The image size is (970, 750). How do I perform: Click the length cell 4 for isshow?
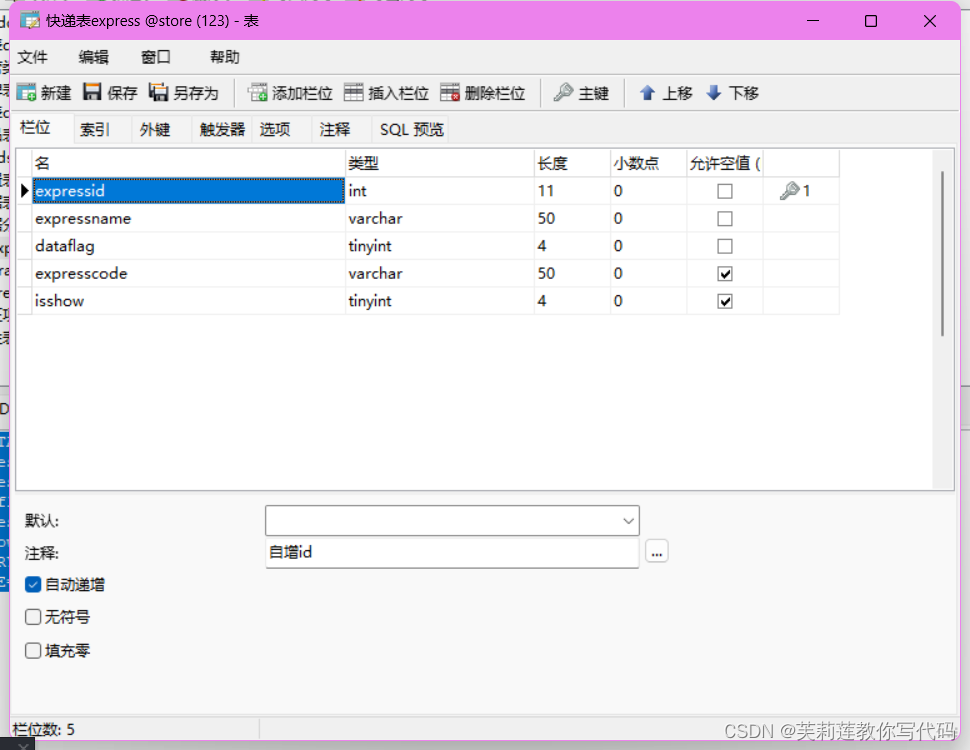tap(572, 301)
